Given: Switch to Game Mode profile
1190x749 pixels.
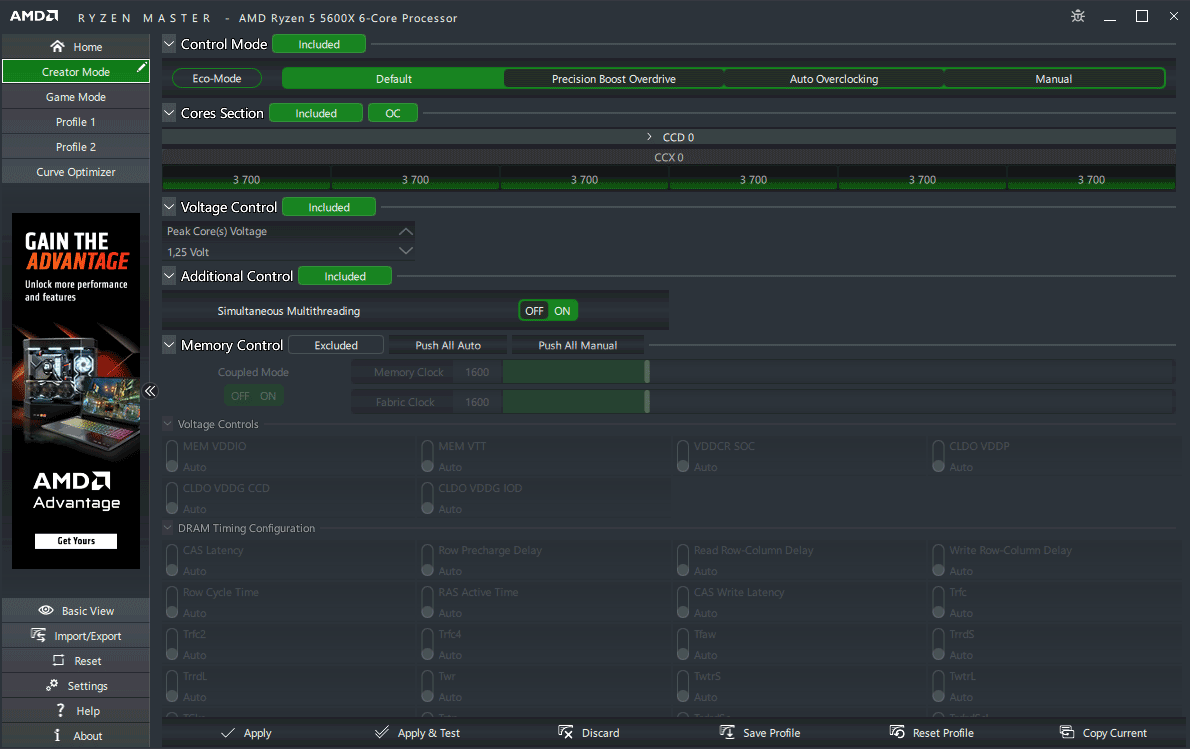Looking at the screenshot, I should (x=76, y=97).
